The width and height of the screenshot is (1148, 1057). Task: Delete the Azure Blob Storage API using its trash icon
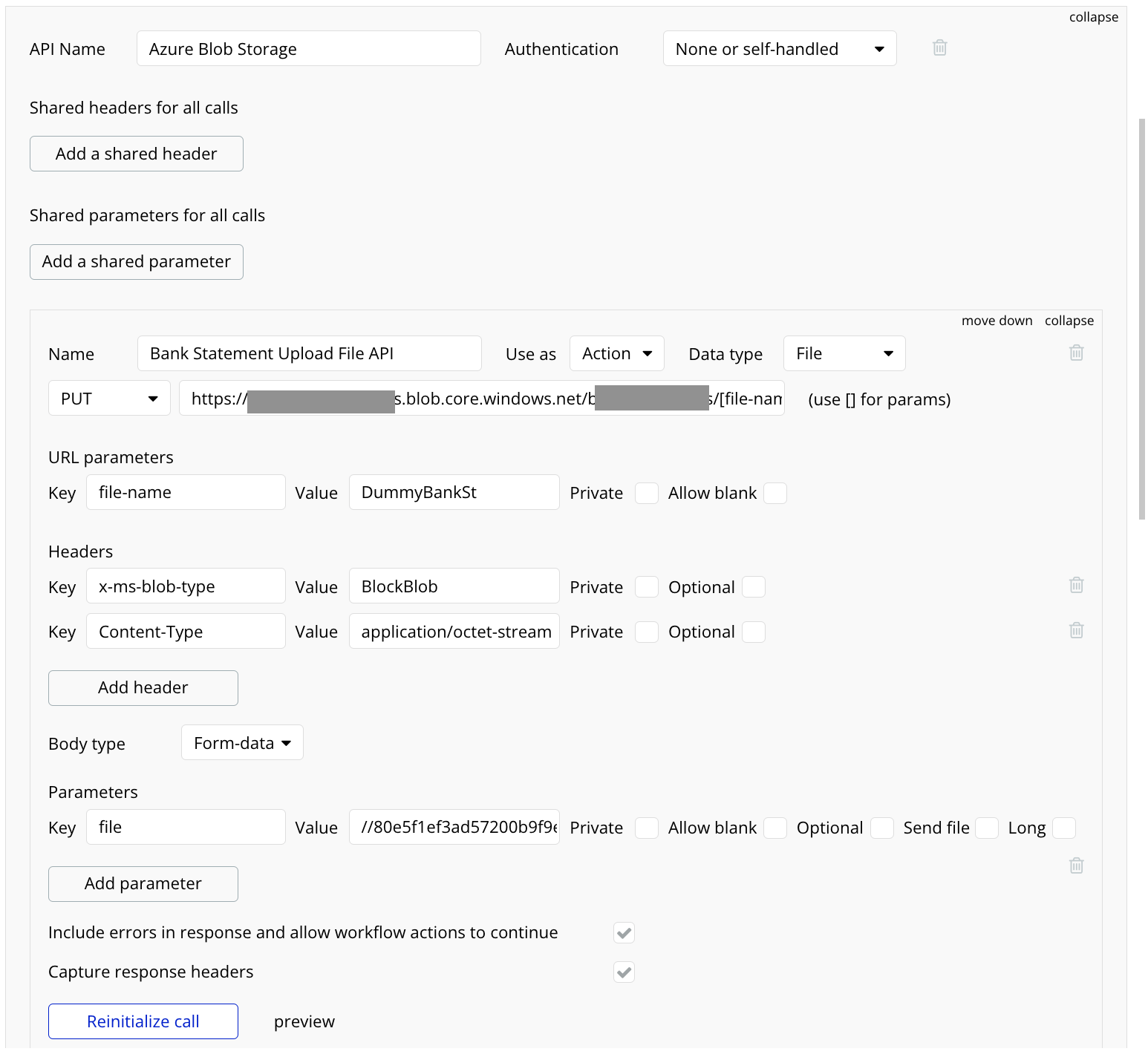tap(939, 48)
